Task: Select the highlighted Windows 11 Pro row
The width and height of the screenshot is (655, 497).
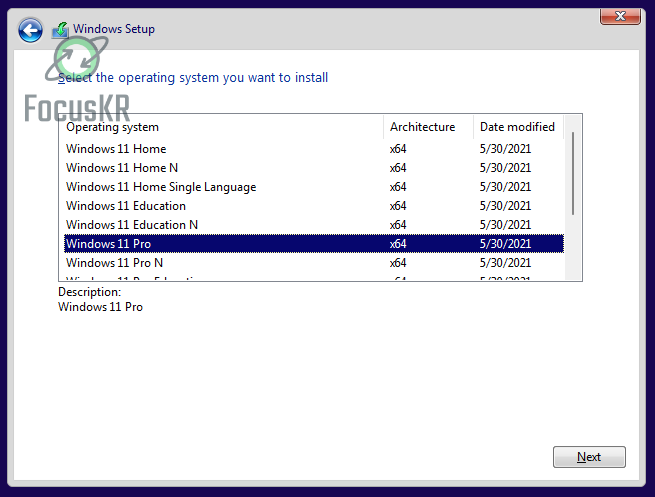Action: pos(314,244)
